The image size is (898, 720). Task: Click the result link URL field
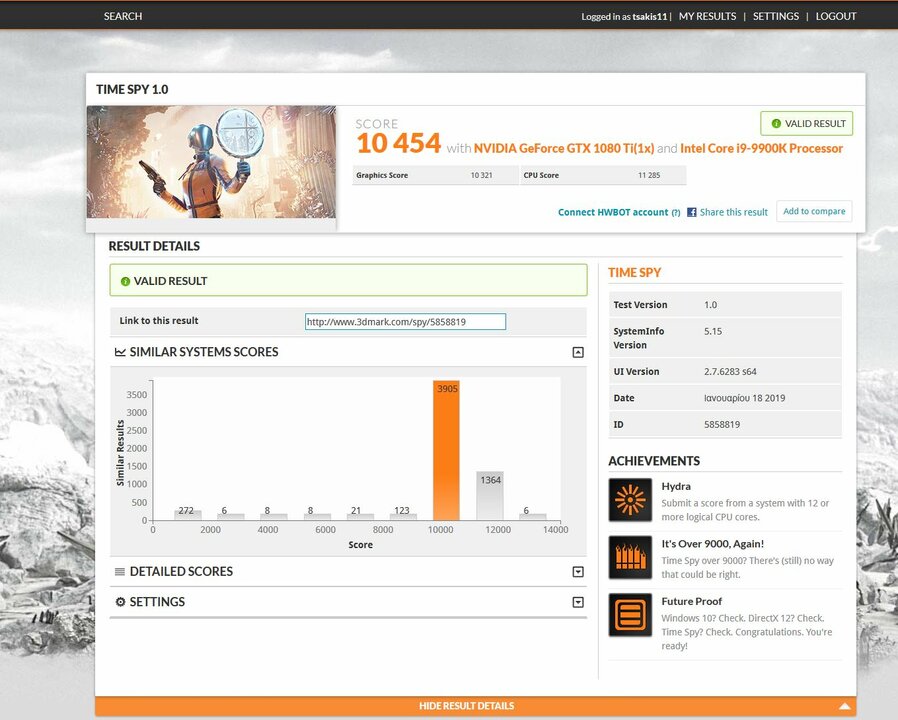[x=405, y=321]
